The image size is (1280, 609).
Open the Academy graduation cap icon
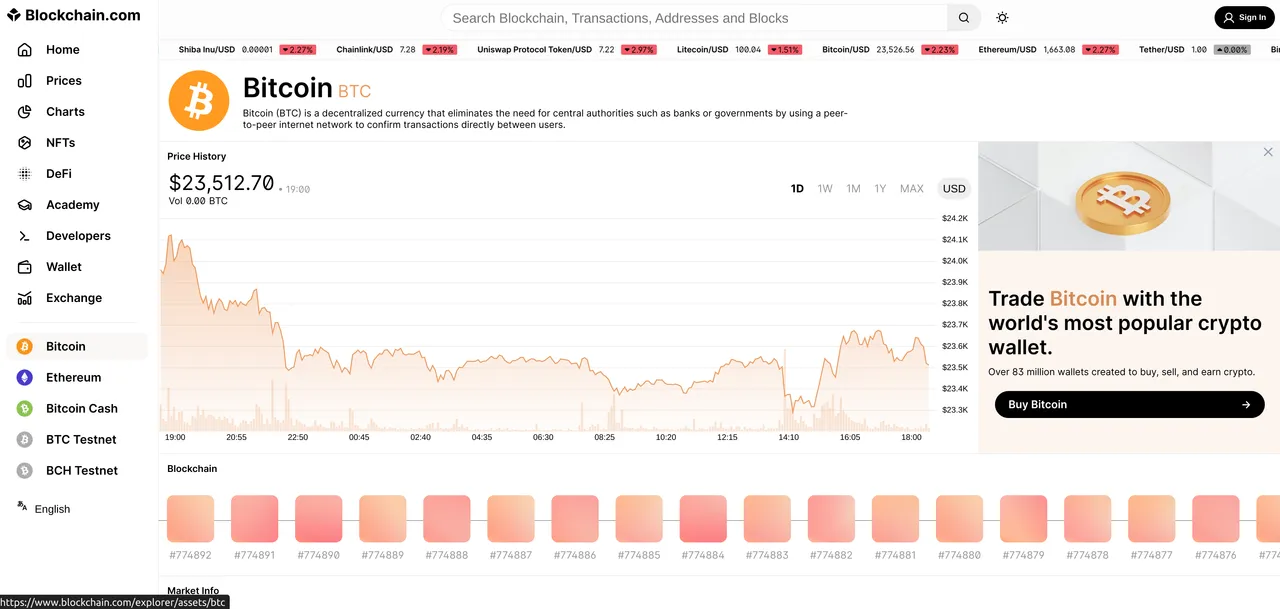(x=25, y=205)
